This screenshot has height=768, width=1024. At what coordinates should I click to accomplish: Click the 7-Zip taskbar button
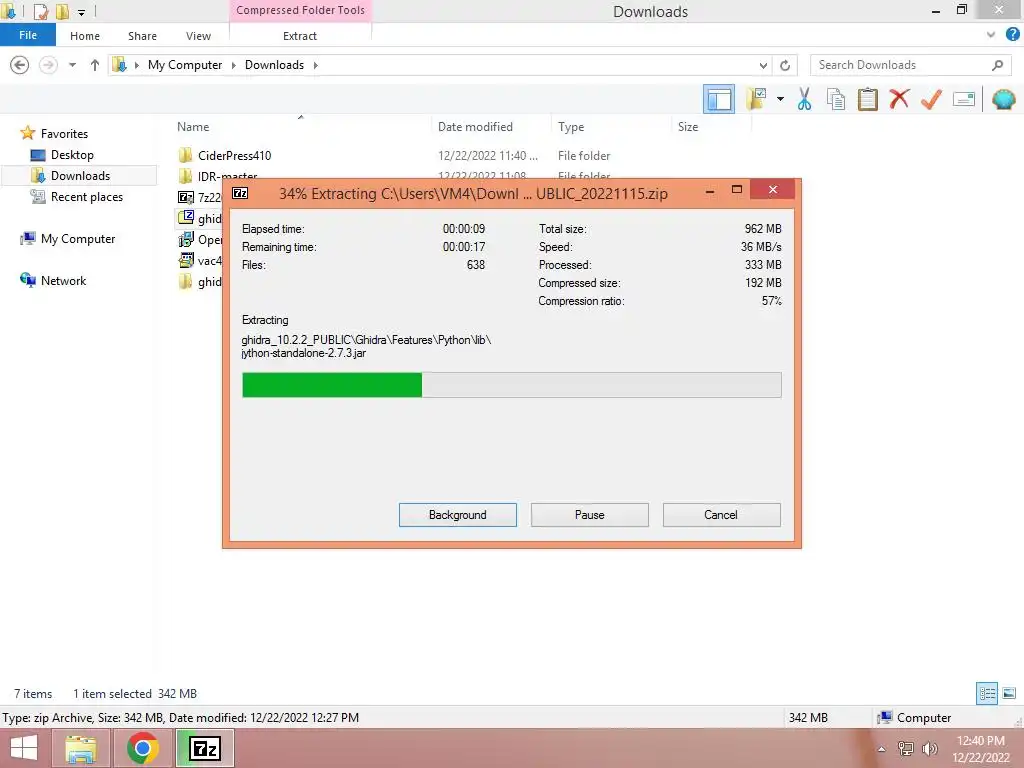coord(204,748)
